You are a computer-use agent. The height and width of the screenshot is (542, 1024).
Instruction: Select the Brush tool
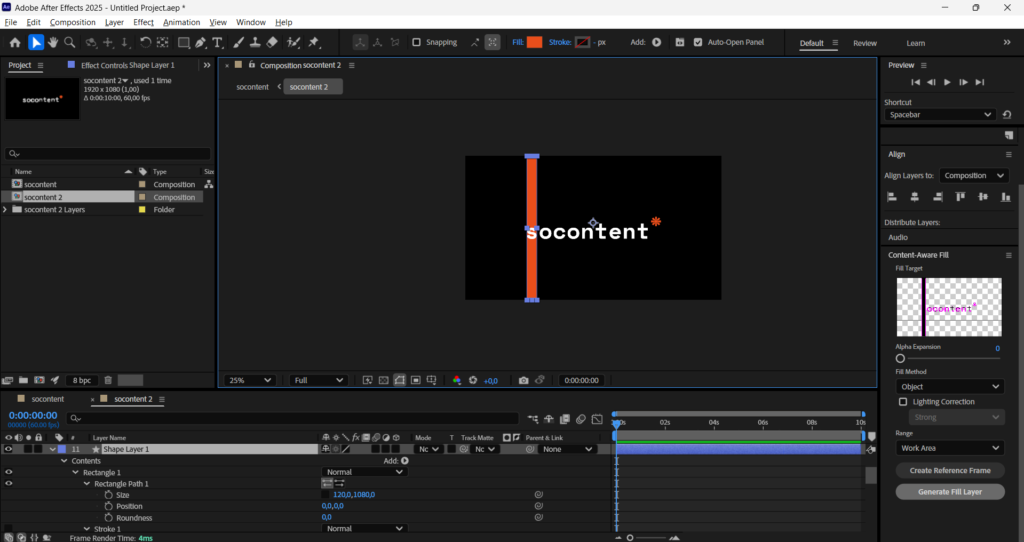coord(238,42)
